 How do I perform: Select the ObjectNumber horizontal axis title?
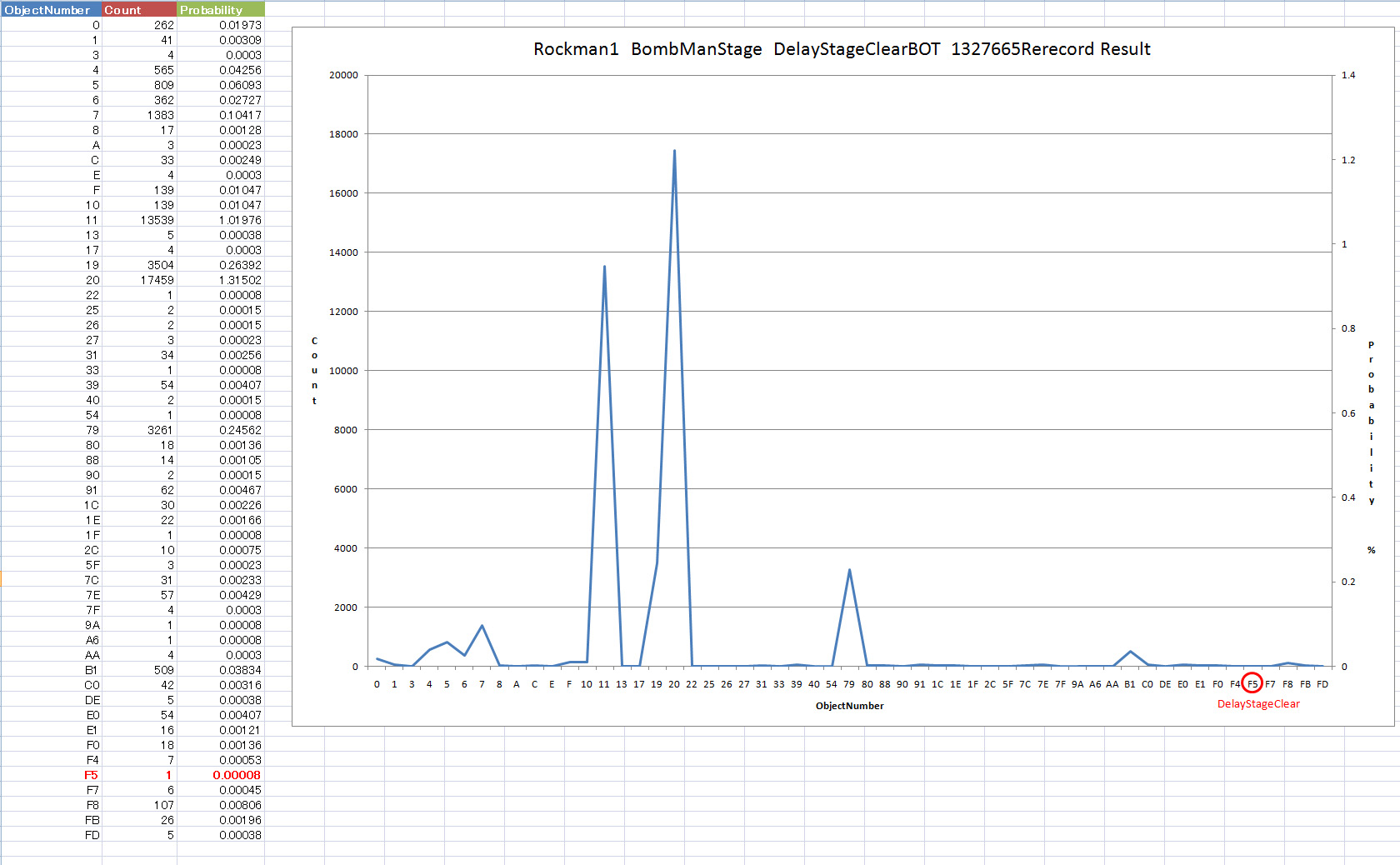849,706
